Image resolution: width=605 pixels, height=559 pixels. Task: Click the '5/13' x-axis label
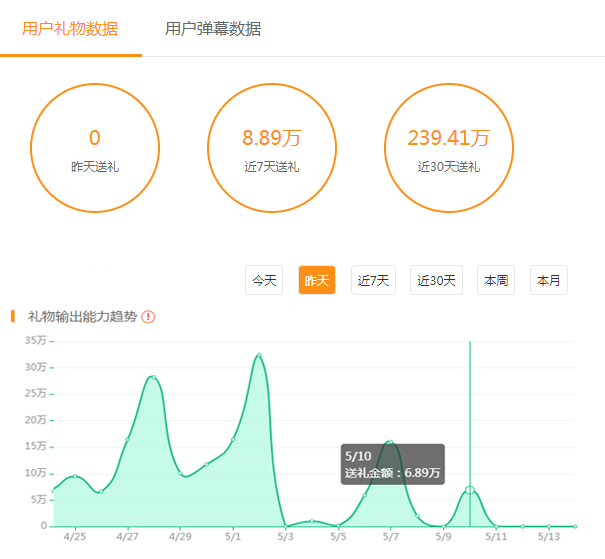point(549,537)
